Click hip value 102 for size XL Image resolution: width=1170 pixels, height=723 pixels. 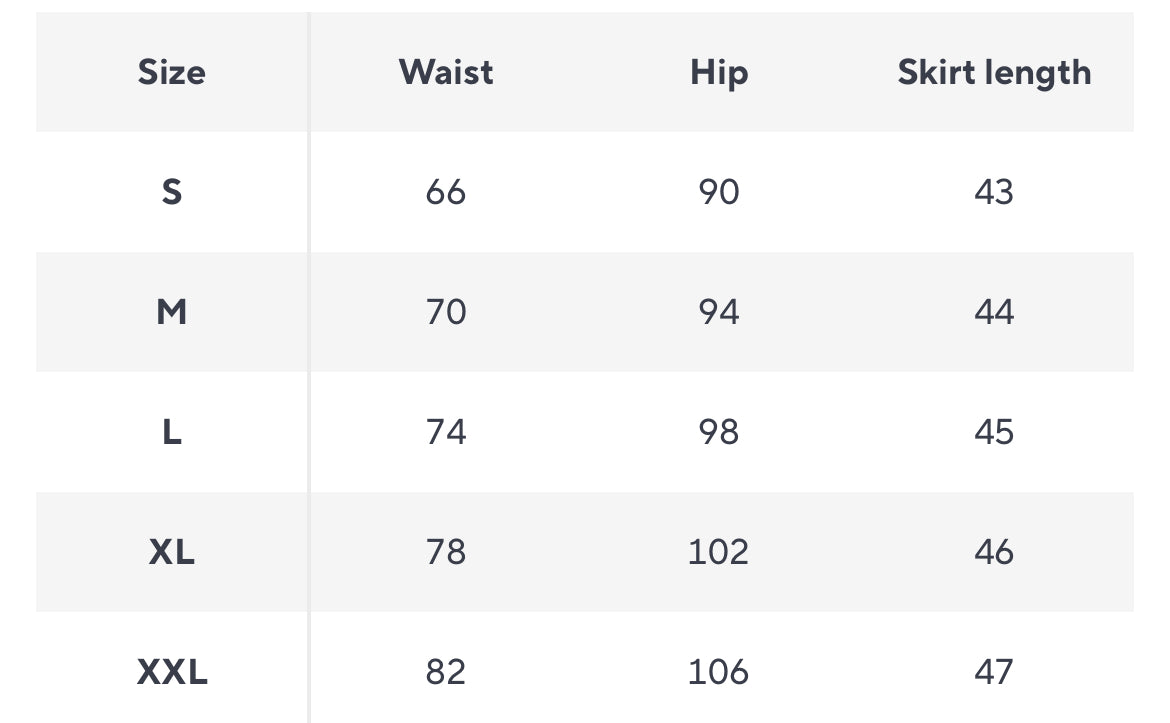coord(719,552)
